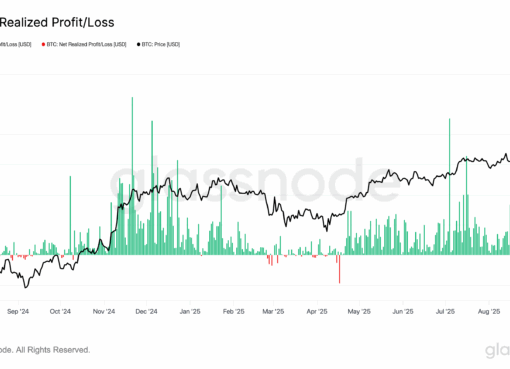Image resolution: width=510 pixels, height=369 pixels.
Task: Select the May '25 axis label
Action: [359, 311]
